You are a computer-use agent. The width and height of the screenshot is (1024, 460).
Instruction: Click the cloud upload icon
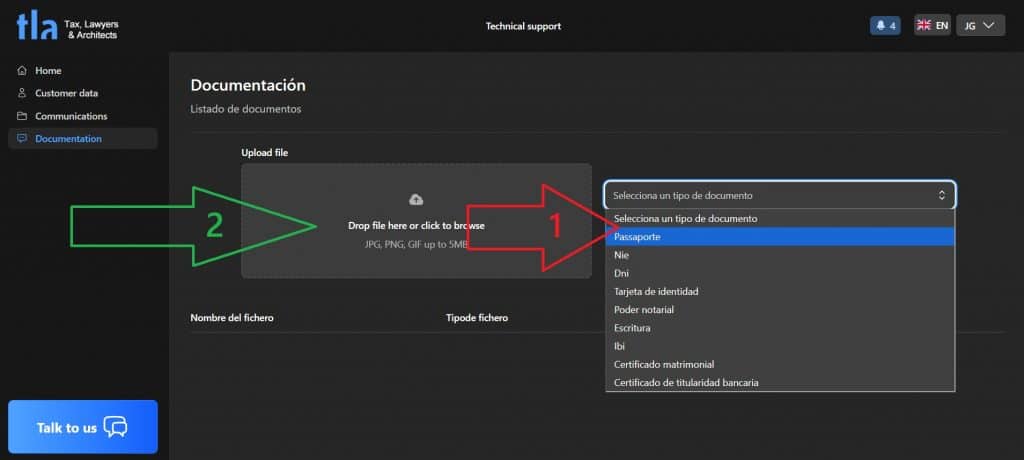click(416, 200)
